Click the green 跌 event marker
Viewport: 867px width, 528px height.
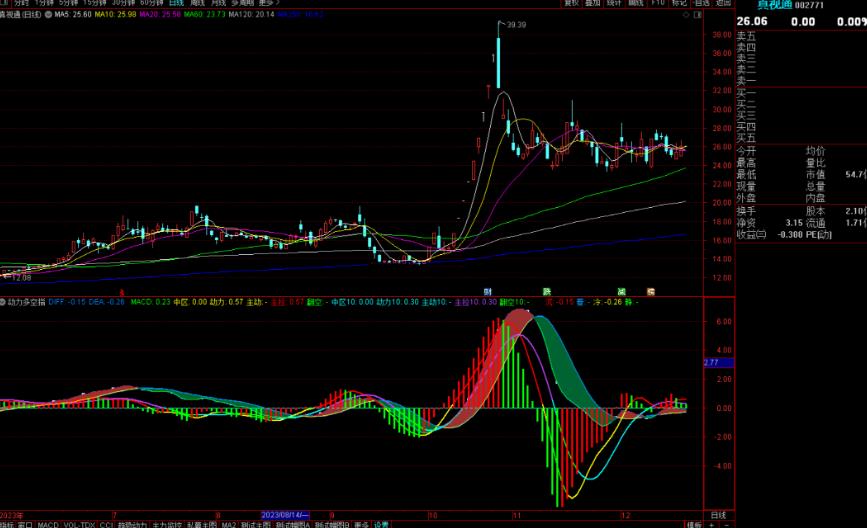[x=547, y=291]
